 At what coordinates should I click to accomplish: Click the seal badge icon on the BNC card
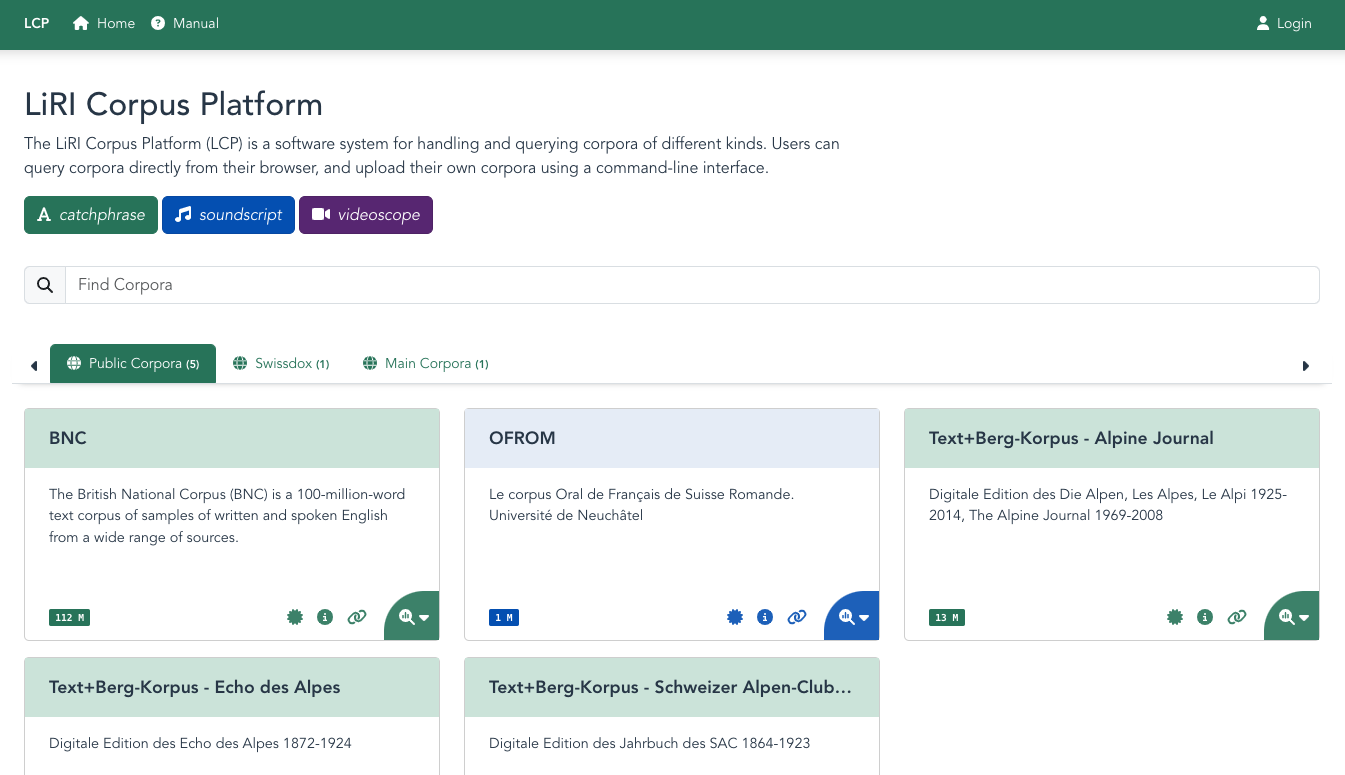(294, 617)
